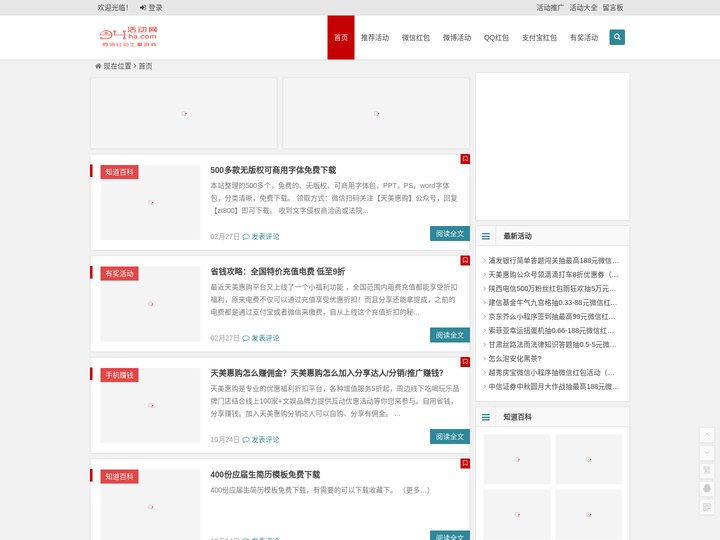Open the QQ红包 navigation item
720x540 pixels.
point(496,38)
